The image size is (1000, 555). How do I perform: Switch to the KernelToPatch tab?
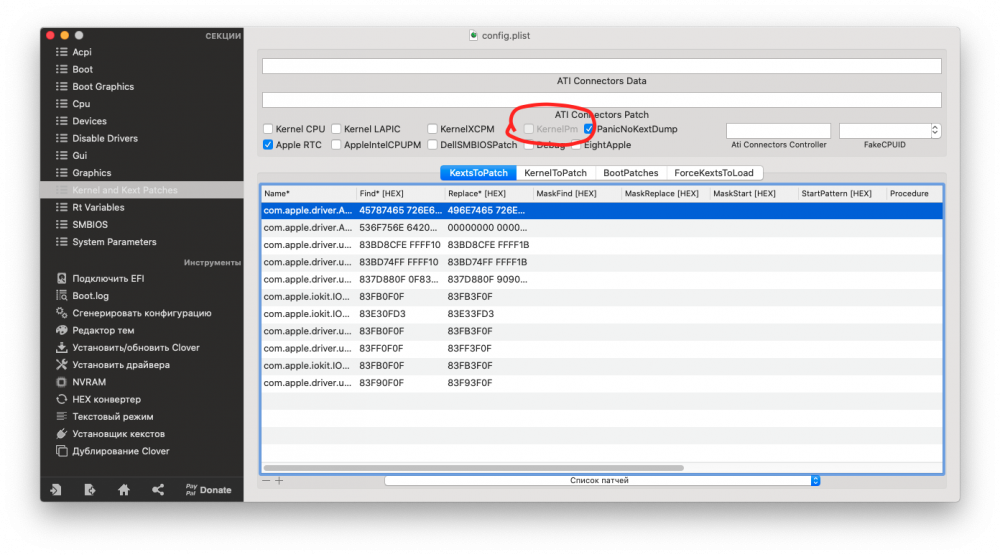coord(555,173)
